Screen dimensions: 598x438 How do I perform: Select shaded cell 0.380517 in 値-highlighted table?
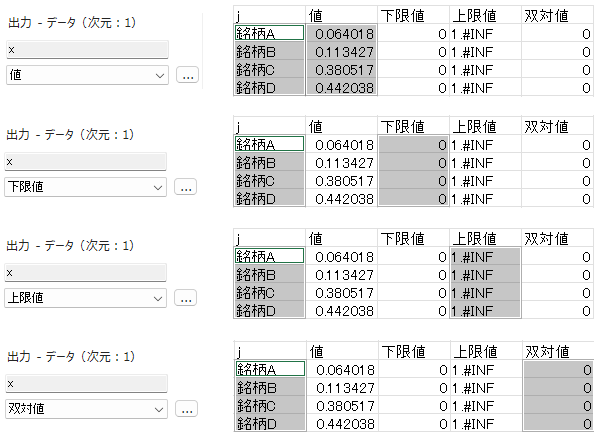tap(341, 70)
